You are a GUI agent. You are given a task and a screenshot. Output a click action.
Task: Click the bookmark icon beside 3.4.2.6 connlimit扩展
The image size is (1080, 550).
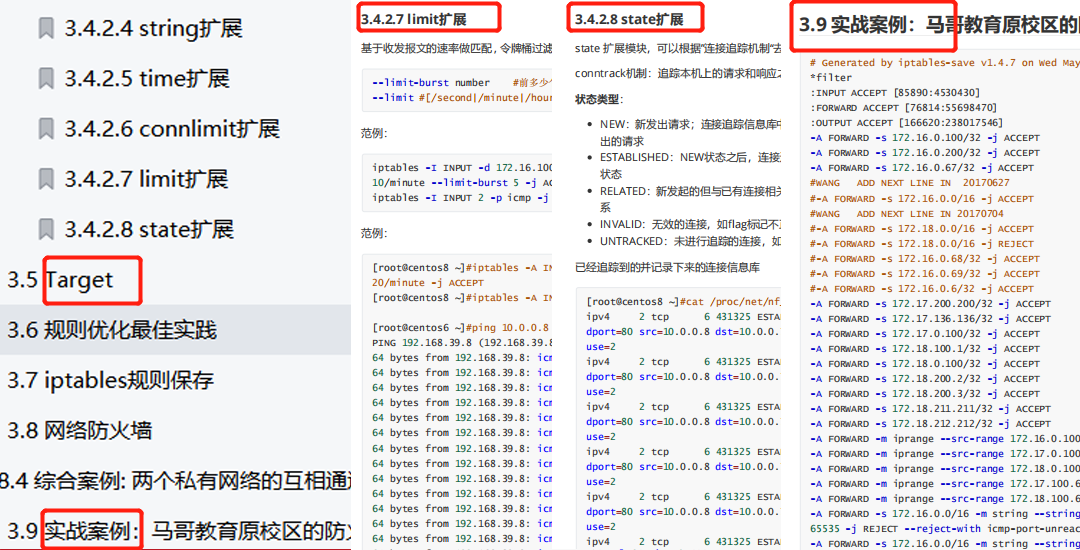coord(45,129)
